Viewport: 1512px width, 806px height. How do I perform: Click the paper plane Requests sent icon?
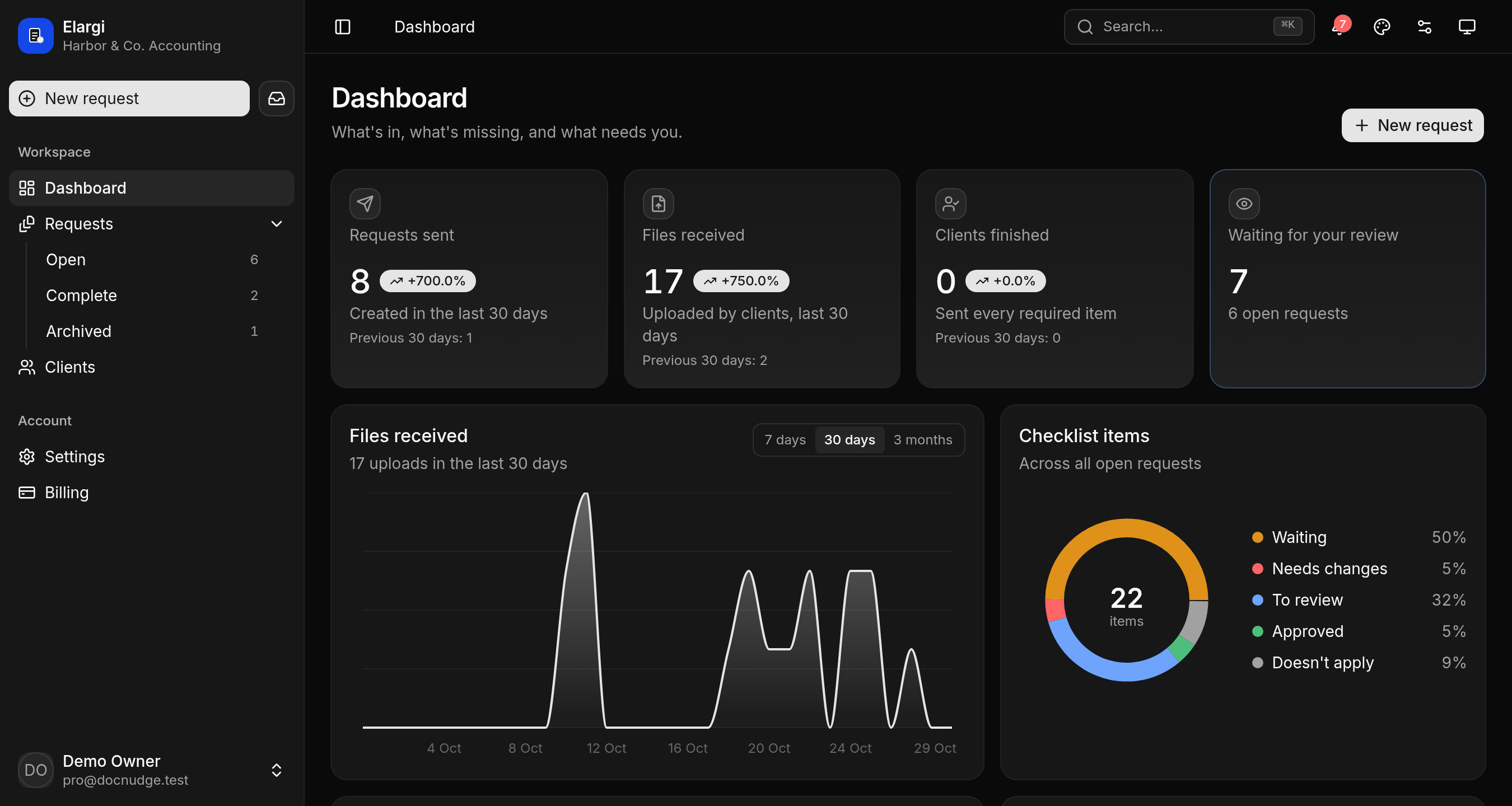click(365, 204)
